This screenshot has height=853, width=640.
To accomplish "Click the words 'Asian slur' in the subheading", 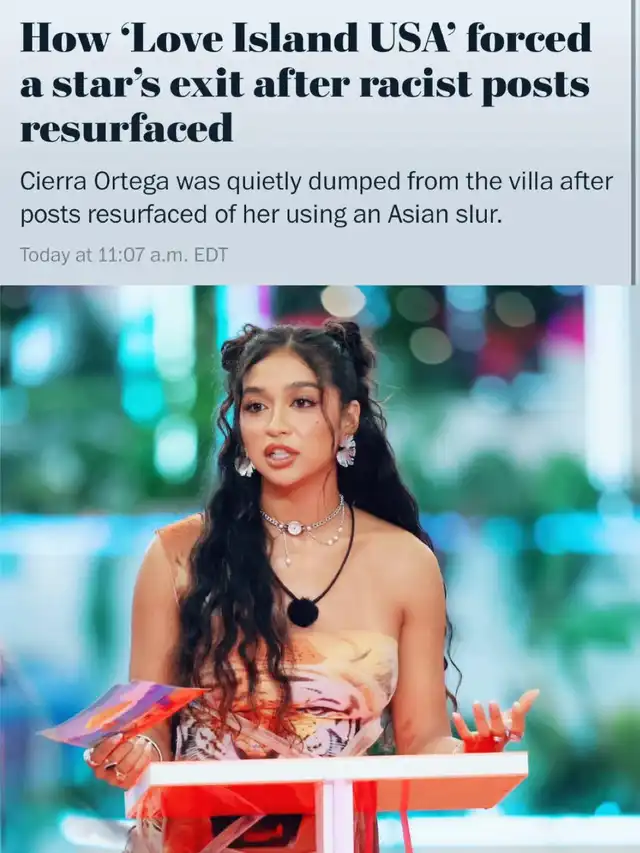I will point(443,215).
